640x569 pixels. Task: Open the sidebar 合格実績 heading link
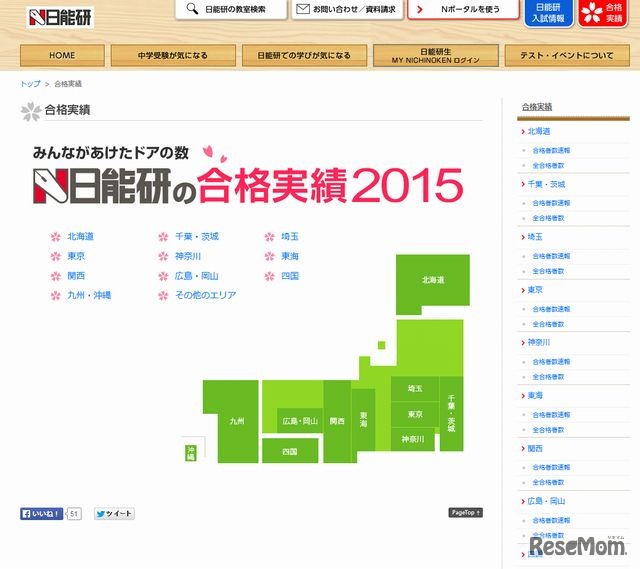[x=537, y=107]
